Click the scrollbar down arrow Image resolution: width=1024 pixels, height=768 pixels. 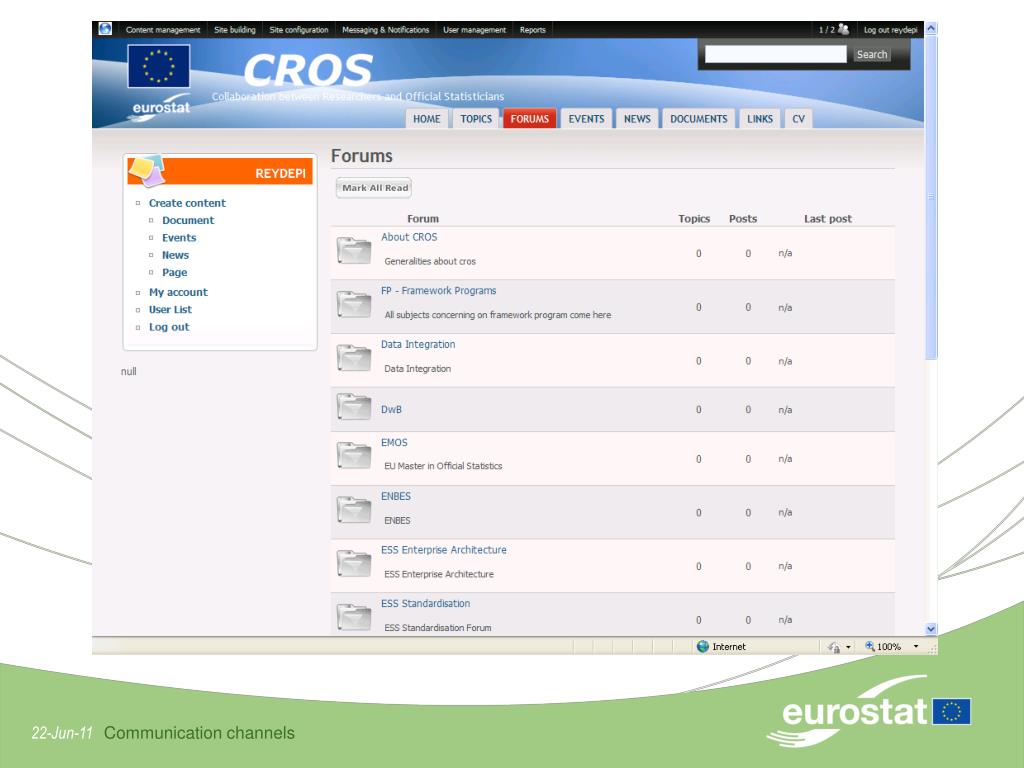coord(931,629)
